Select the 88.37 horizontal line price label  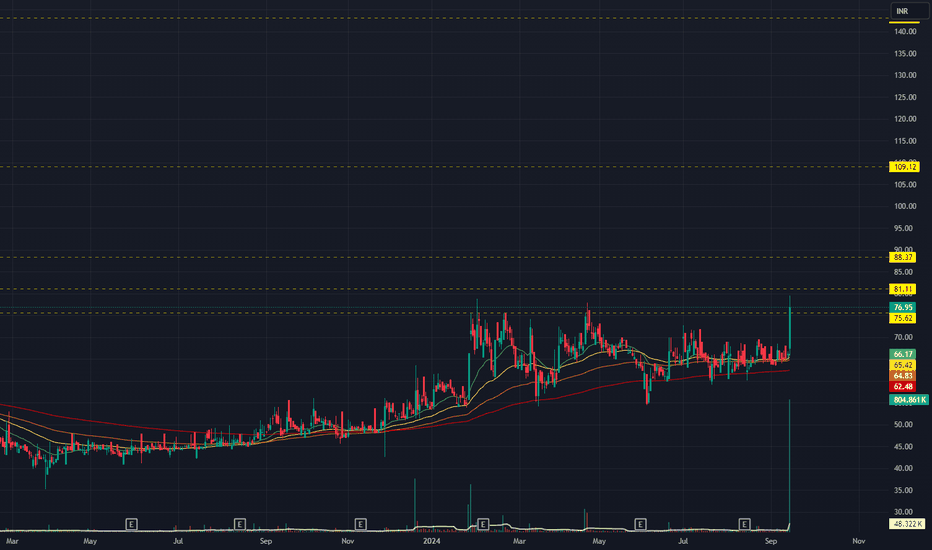pyautogui.click(x=902, y=257)
